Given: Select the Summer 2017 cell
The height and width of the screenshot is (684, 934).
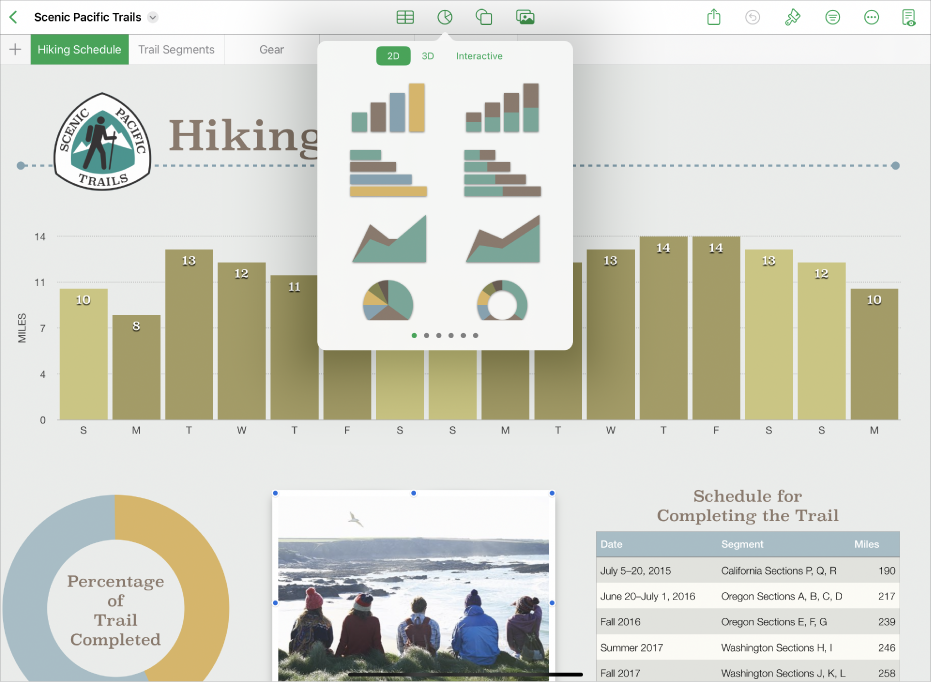Looking at the screenshot, I should (656, 648).
